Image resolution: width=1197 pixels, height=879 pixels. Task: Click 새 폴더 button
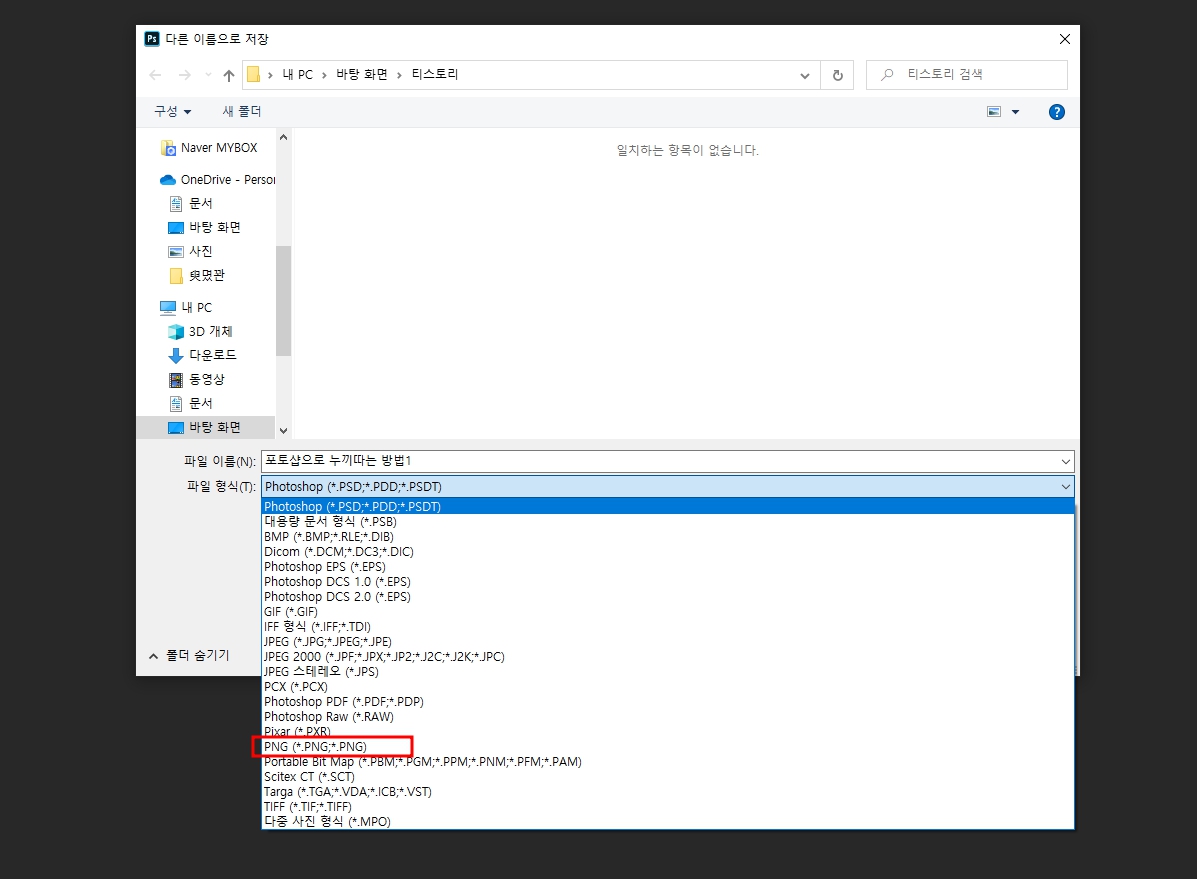pos(241,111)
